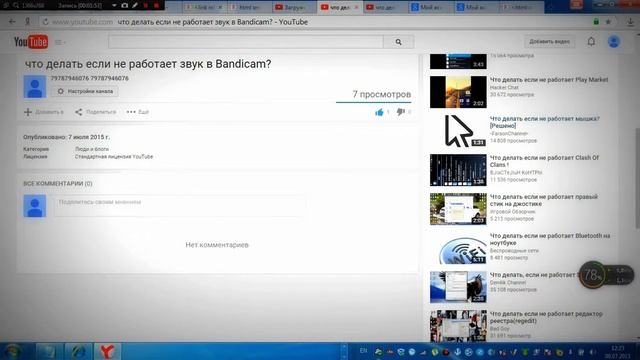Click the Bandicam camera screenshot icon
Screen dimensions: 640x360
click(124, 5)
